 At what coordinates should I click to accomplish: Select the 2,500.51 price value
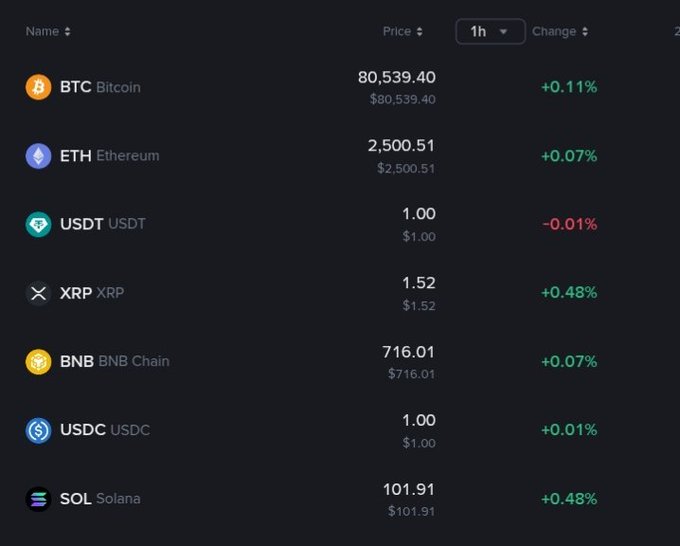click(401, 146)
